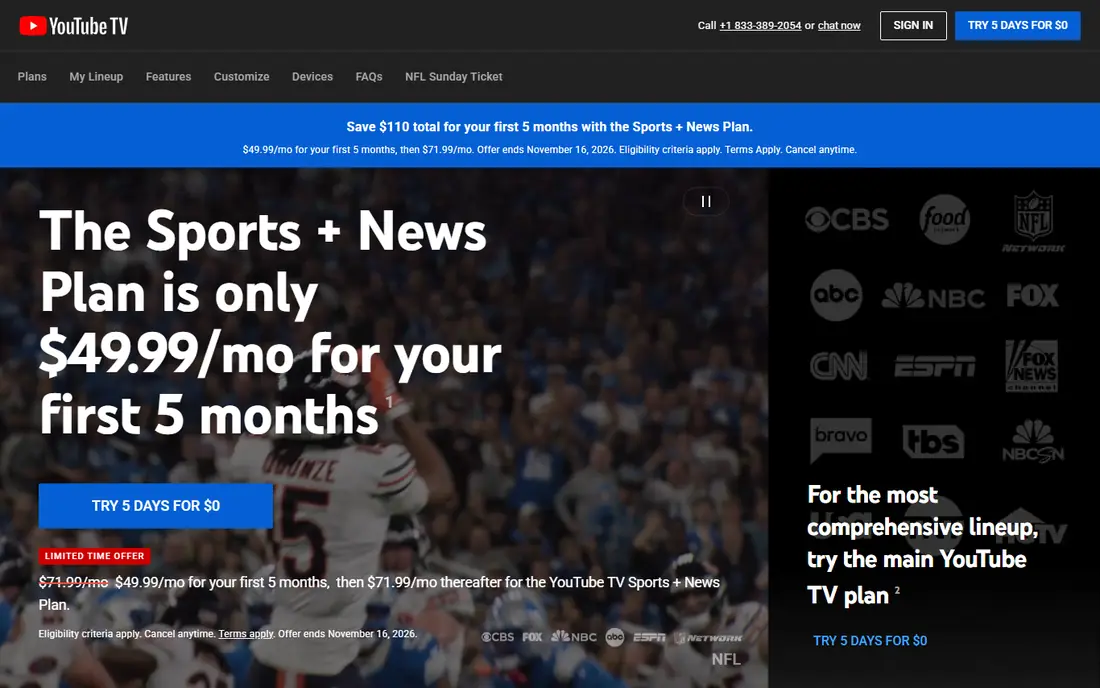Click the NBC peacock logo in grid
The width and height of the screenshot is (1100, 688).
click(934, 296)
